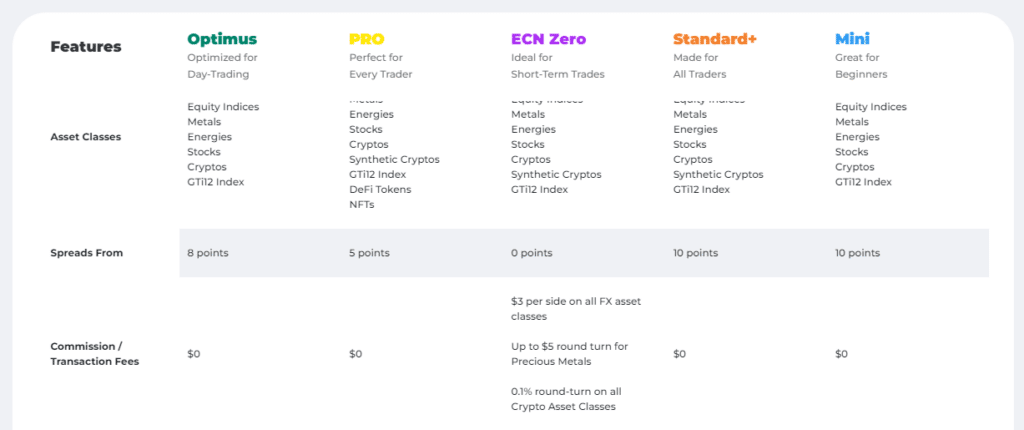Select DeFi Tokens in PRO column

pos(380,190)
